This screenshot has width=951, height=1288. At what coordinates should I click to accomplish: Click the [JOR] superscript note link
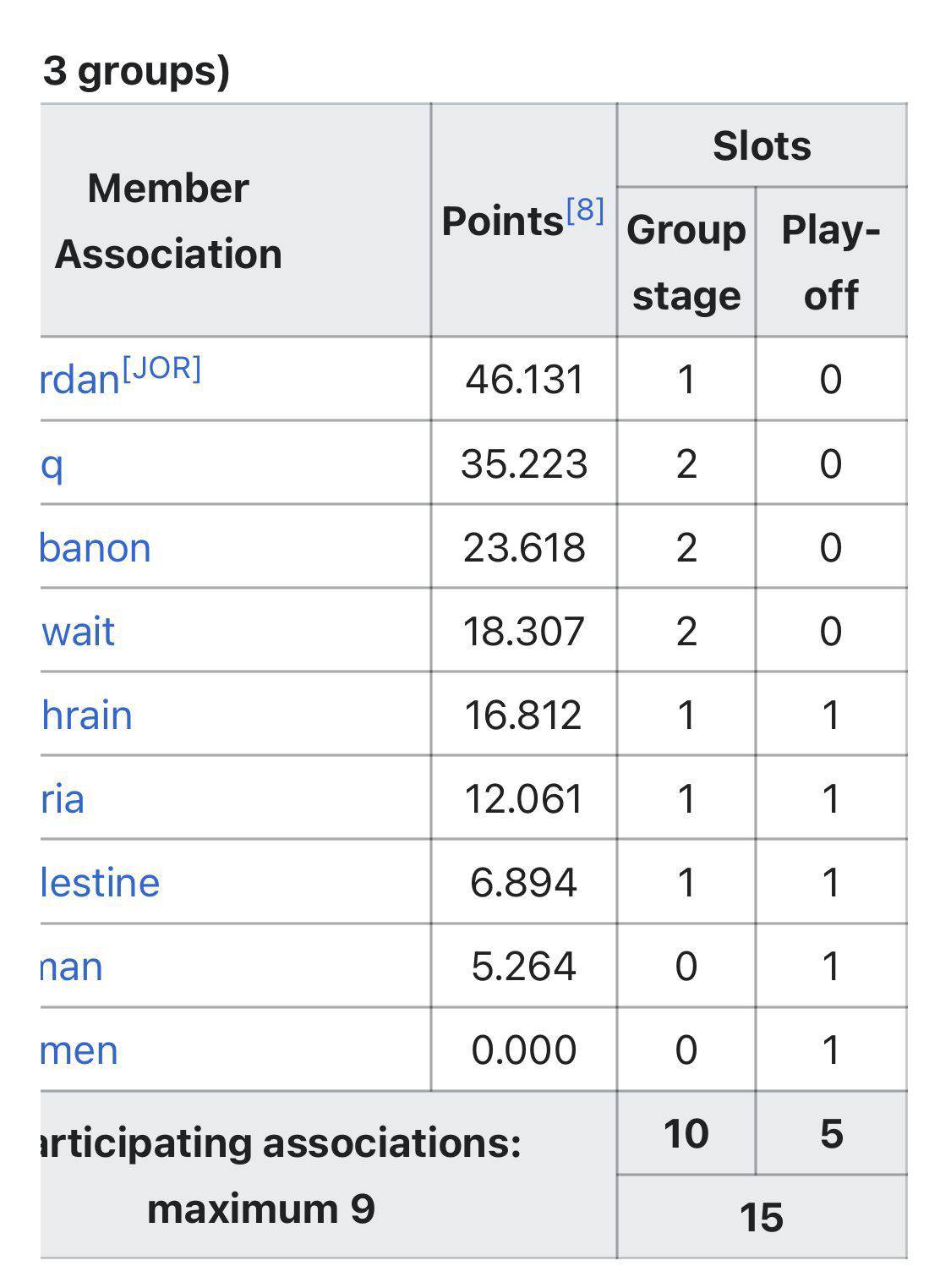[x=161, y=370]
